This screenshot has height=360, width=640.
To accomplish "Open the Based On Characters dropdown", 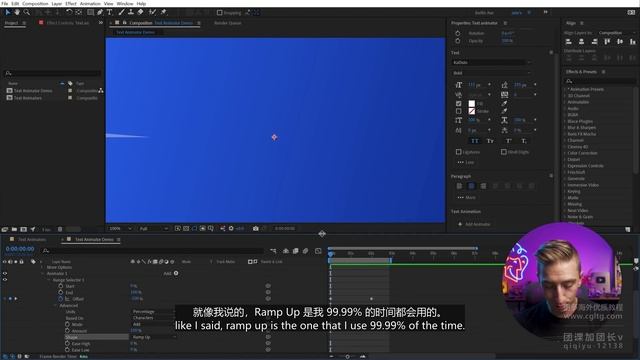I will (x=153, y=318).
